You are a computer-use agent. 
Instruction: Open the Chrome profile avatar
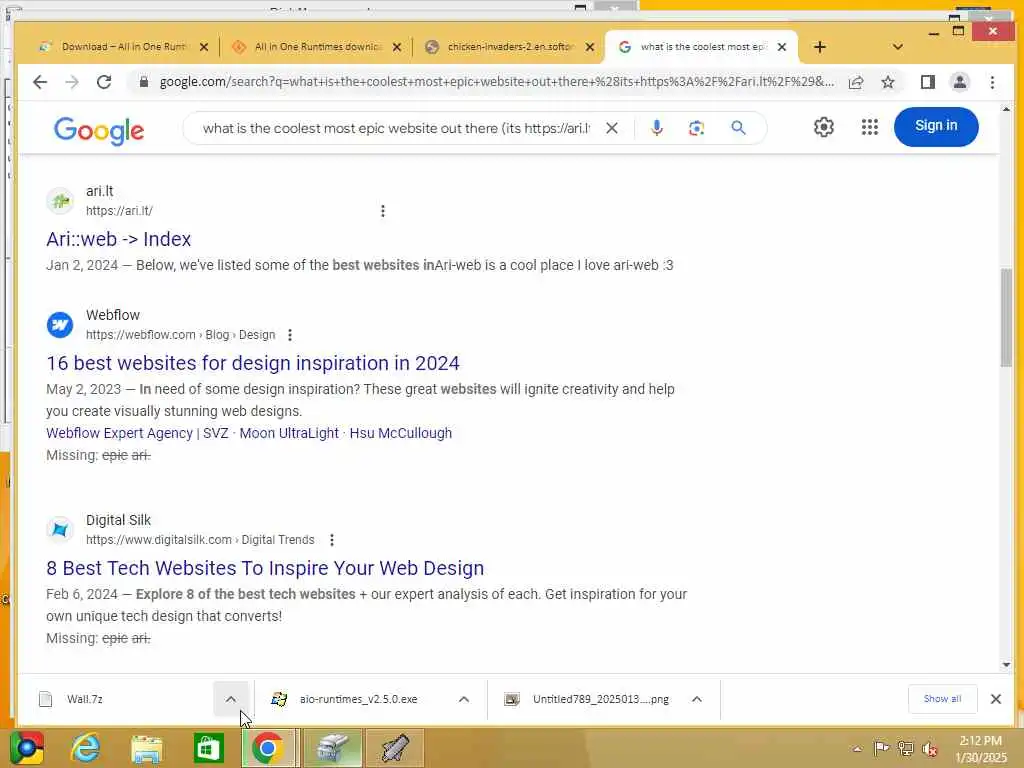960,82
